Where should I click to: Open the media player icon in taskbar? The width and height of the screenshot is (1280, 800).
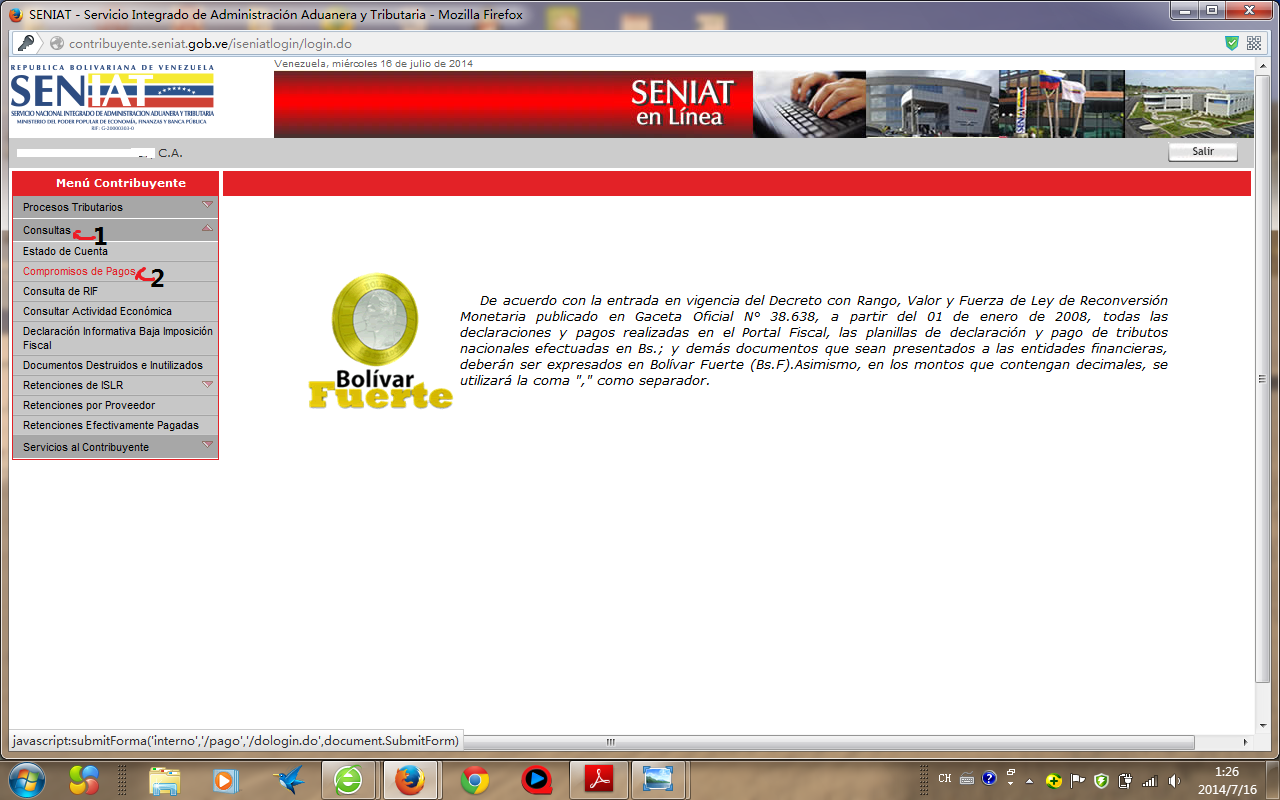[226, 780]
